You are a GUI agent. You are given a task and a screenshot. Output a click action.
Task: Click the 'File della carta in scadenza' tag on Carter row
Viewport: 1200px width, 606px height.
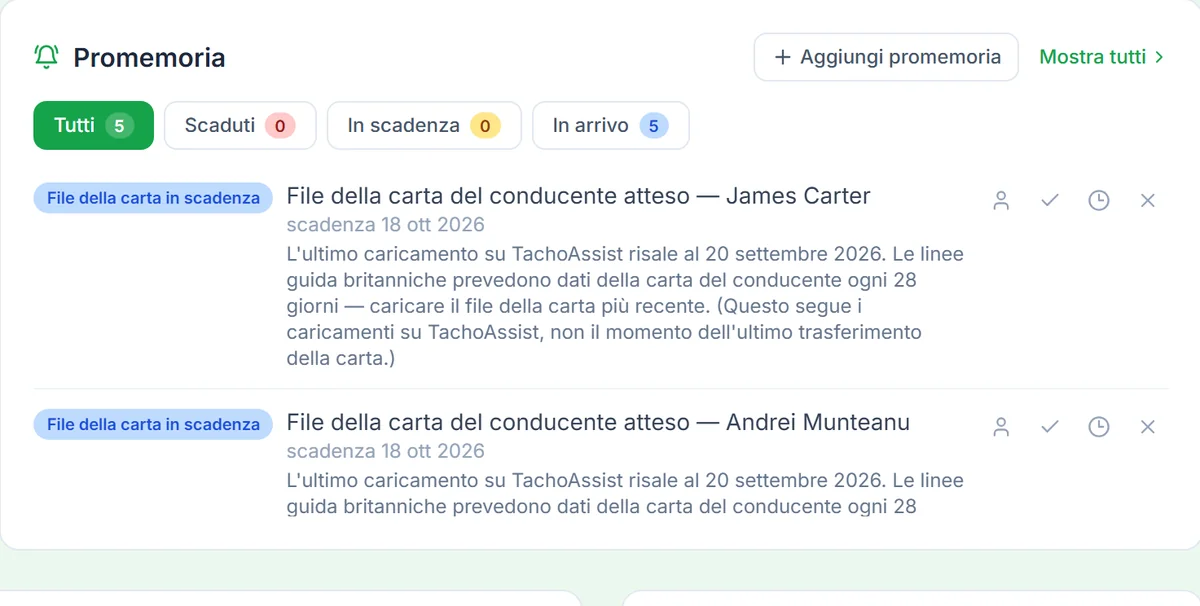pyautogui.click(x=153, y=198)
